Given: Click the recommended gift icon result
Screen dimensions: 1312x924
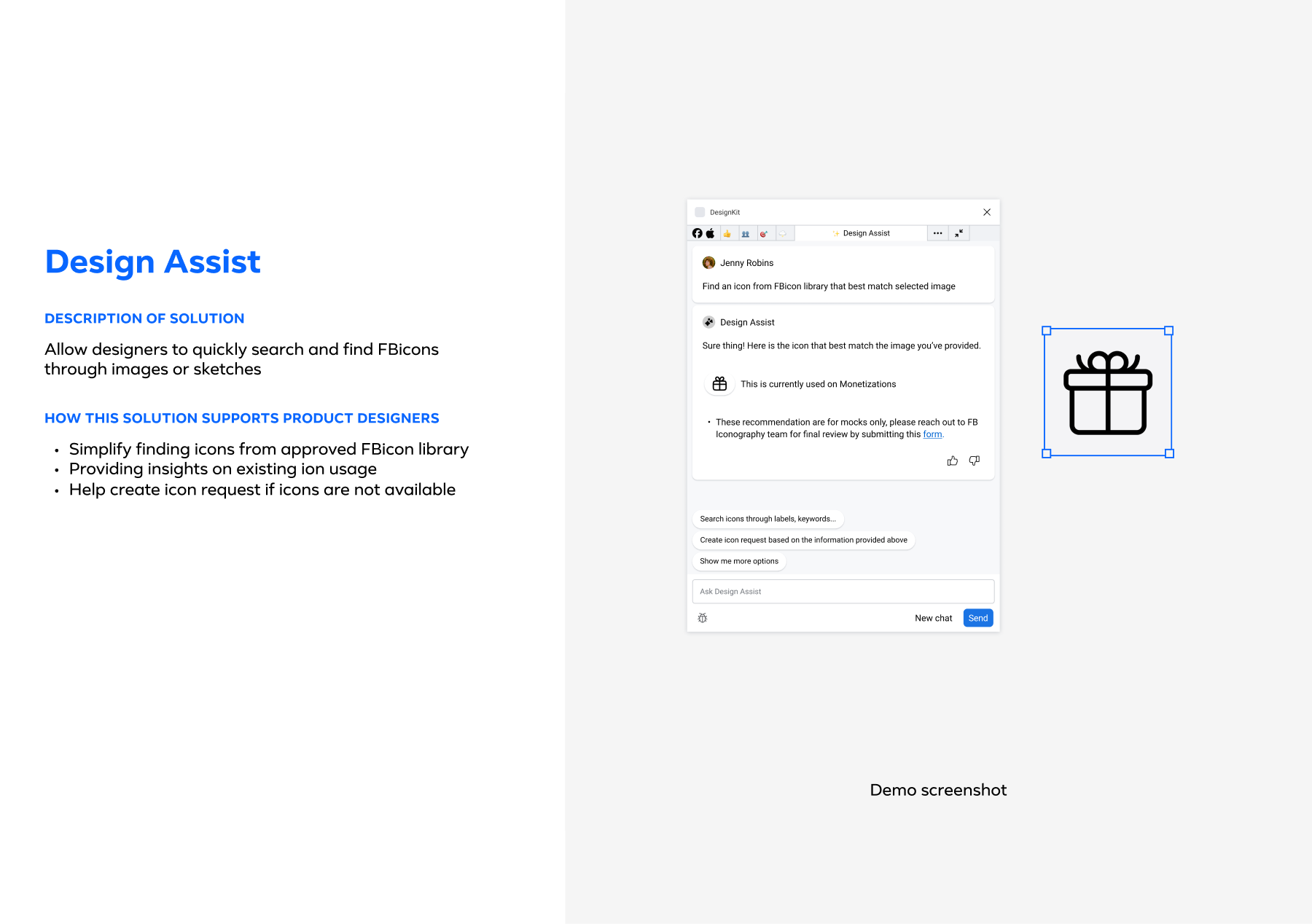Looking at the screenshot, I should click(719, 384).
